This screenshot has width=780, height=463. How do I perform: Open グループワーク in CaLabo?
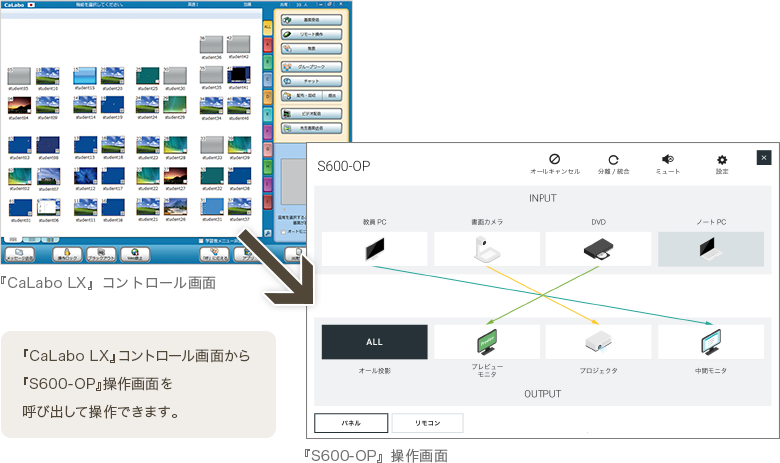[311, 67]
